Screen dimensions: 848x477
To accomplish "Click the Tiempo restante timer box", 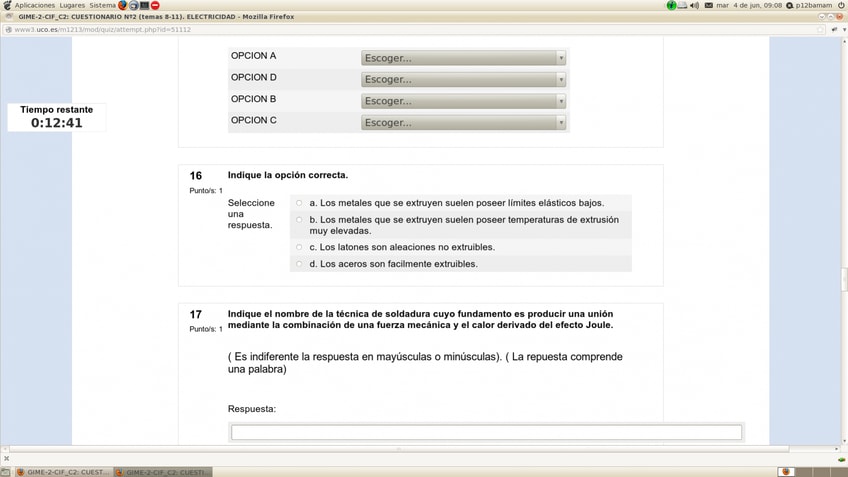I will 57,117.
